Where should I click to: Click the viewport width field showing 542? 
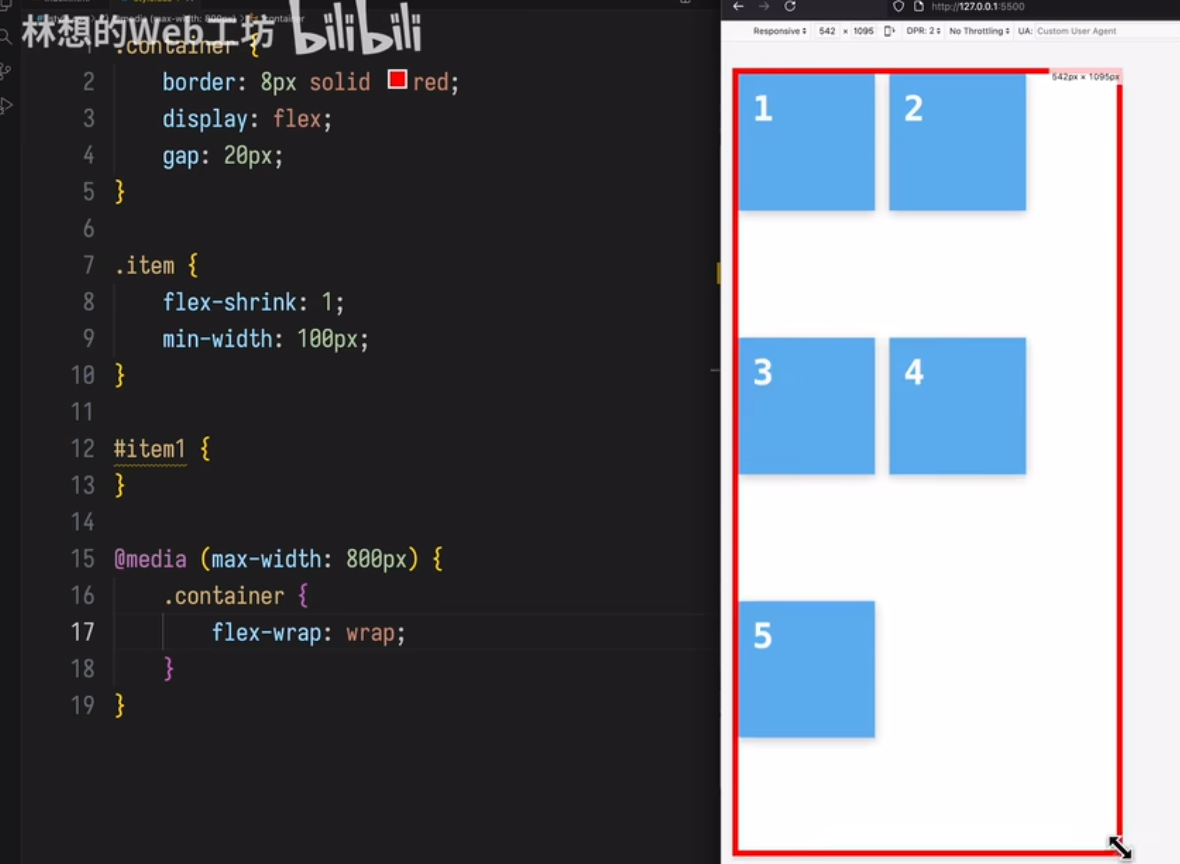(x=827, y=31)
